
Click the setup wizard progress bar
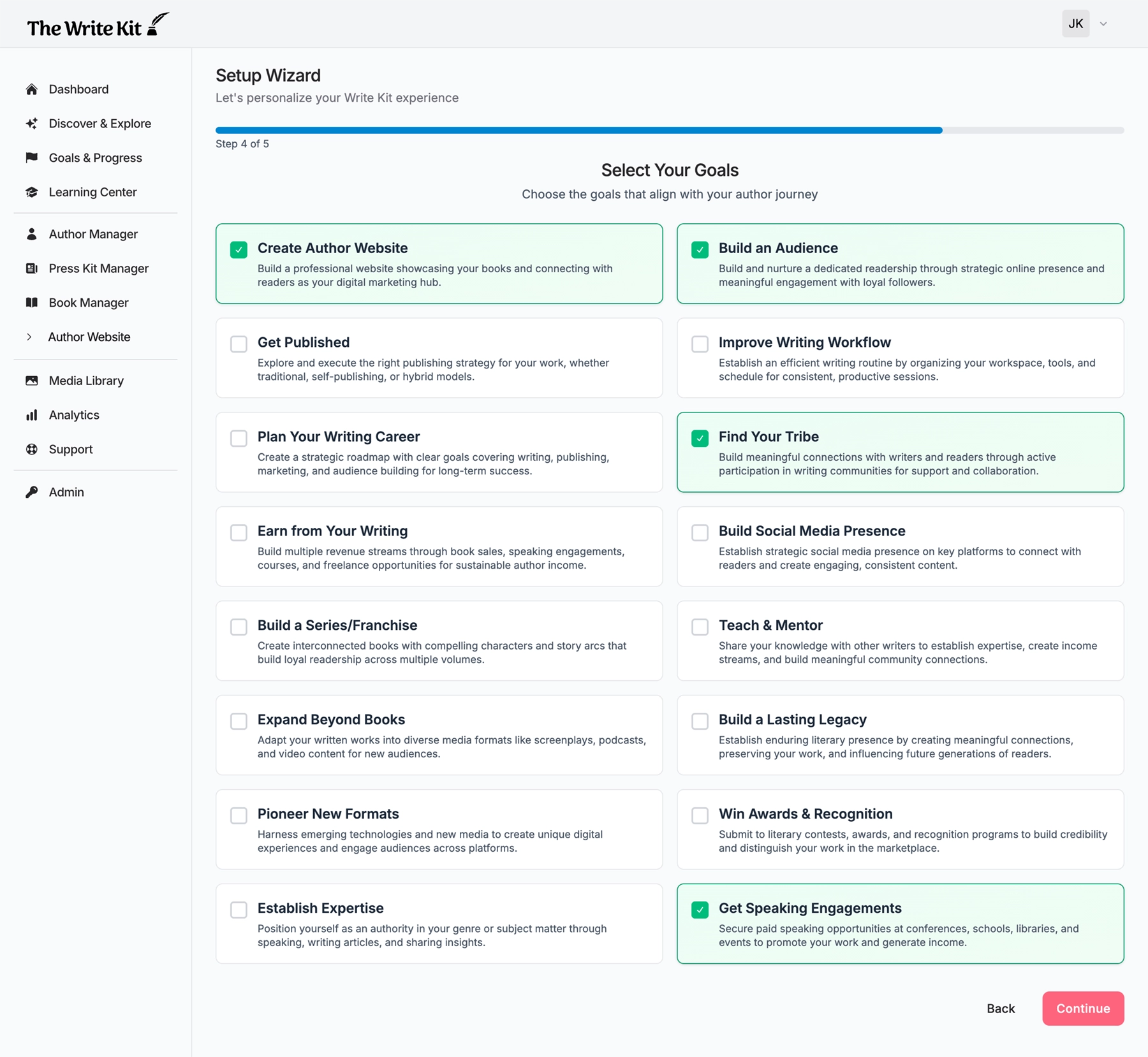point(669,130)
